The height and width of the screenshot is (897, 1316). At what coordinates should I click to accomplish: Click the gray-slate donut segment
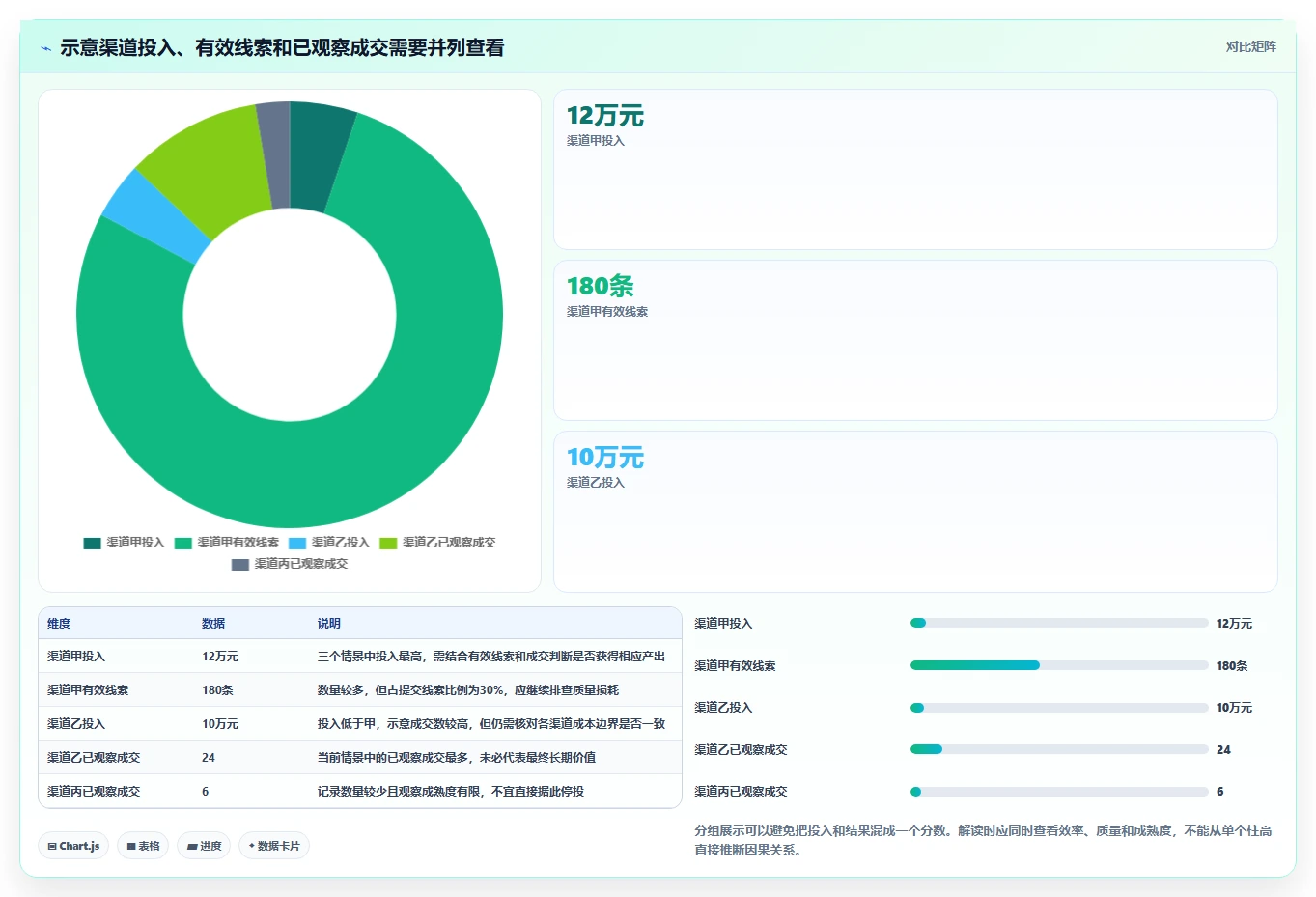tap(275, 154)
